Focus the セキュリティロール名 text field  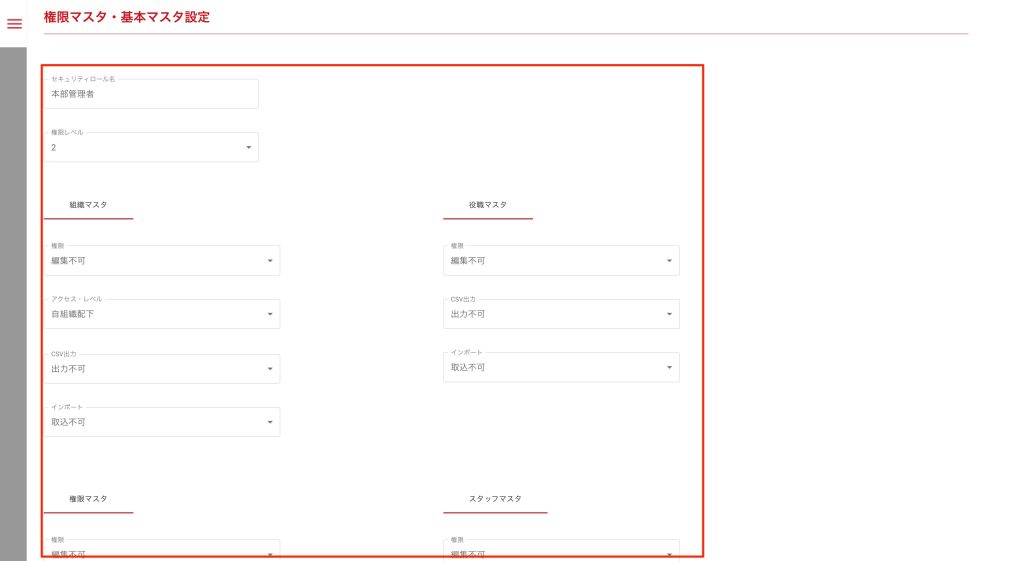click(x=150, y=95)
